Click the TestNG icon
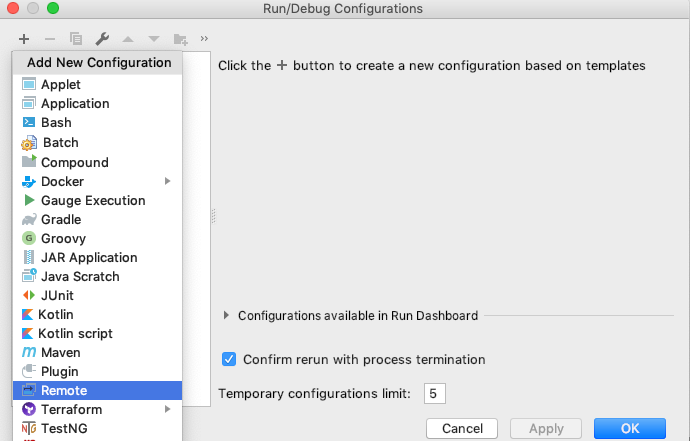The height and width of the screenshot is (441, 690). [29, 428]
